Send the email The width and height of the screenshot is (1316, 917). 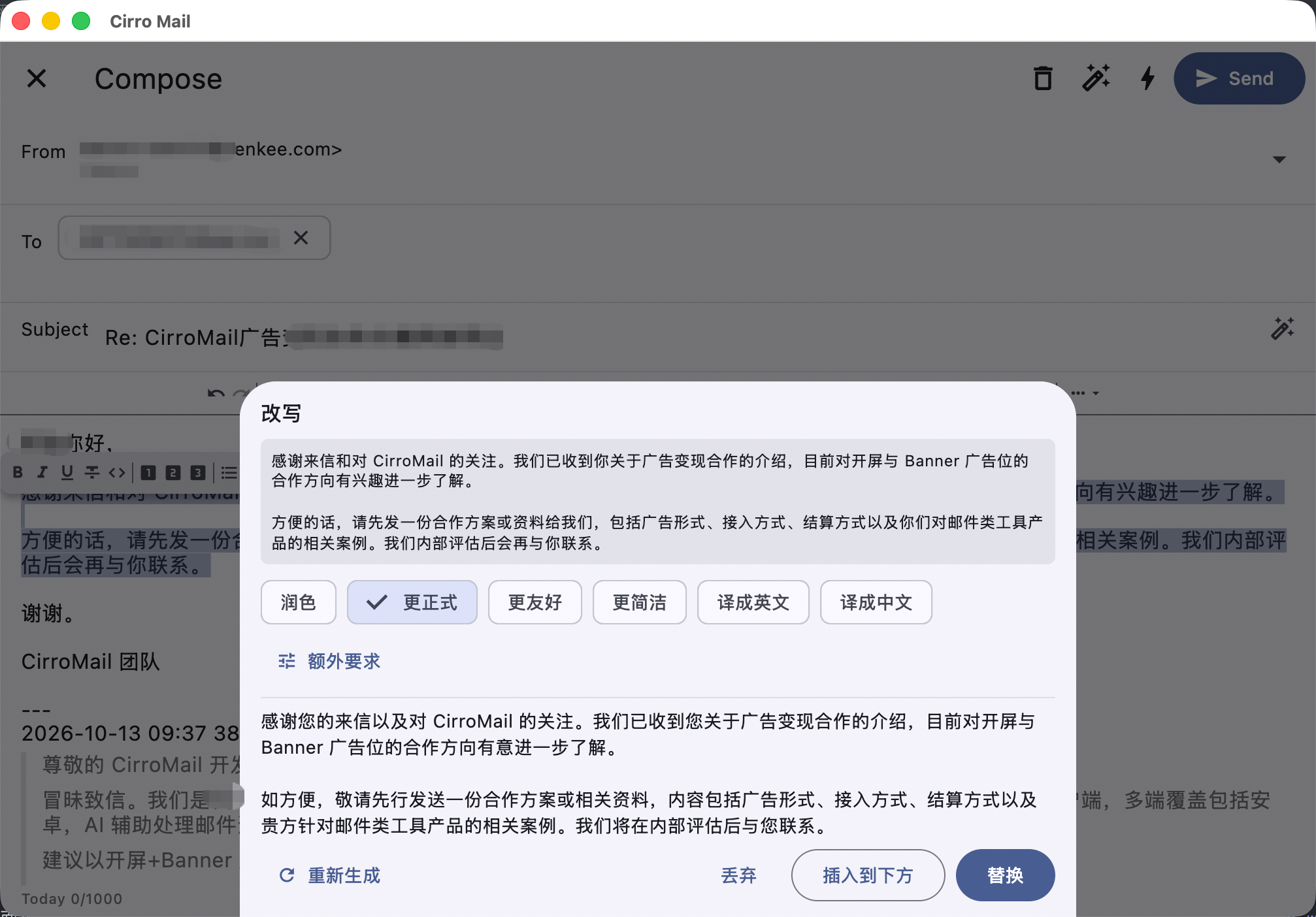click(1239, 78)
